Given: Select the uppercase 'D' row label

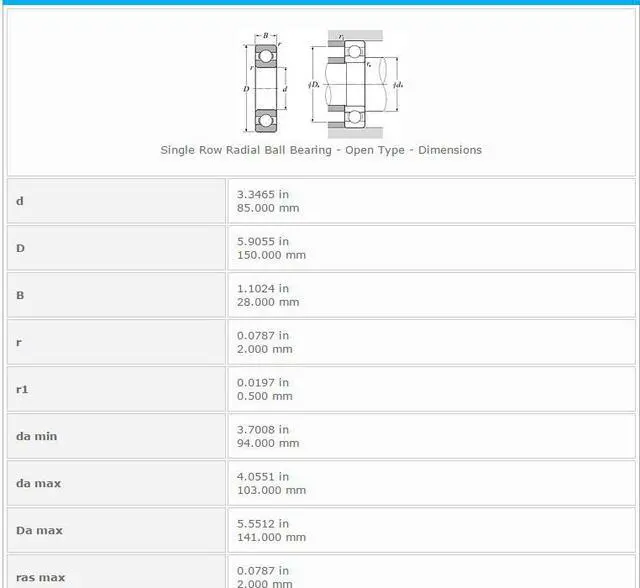Looking at the screenshot, I should (21, 248).
